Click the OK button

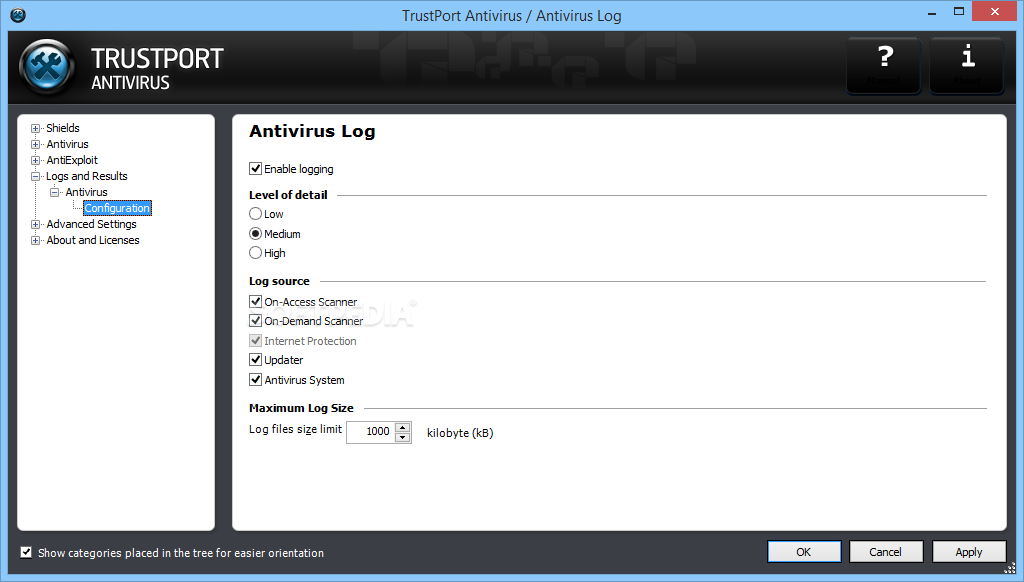[804, 552]
